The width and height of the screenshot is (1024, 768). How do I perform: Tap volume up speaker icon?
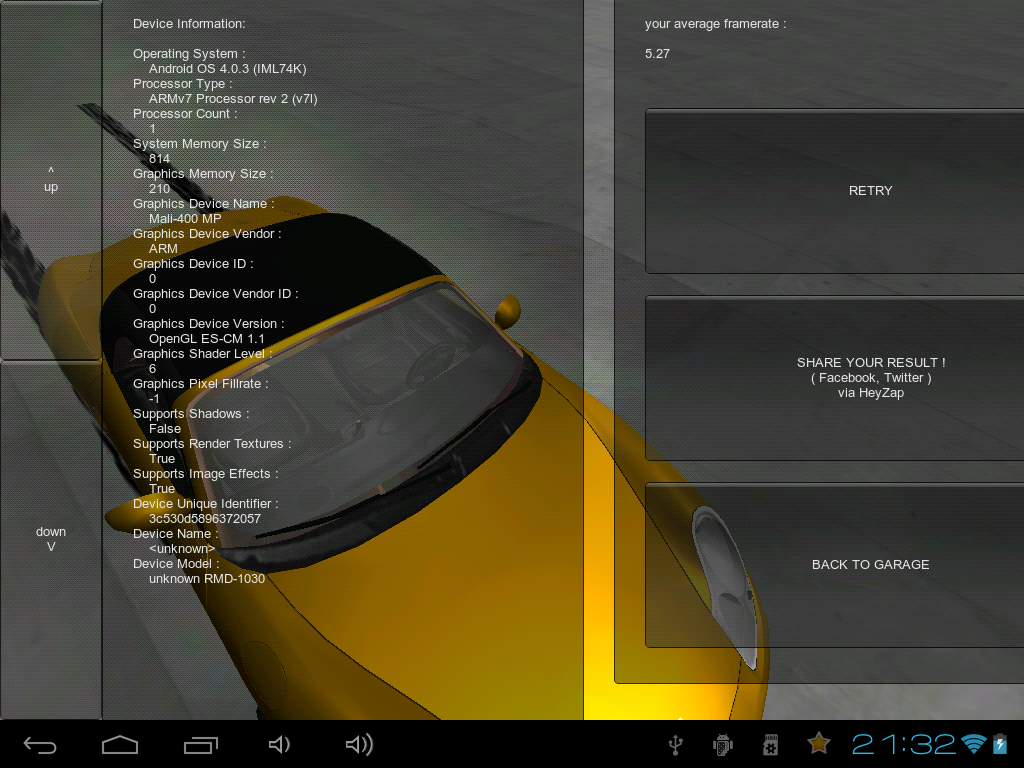[x=359, y=744]
